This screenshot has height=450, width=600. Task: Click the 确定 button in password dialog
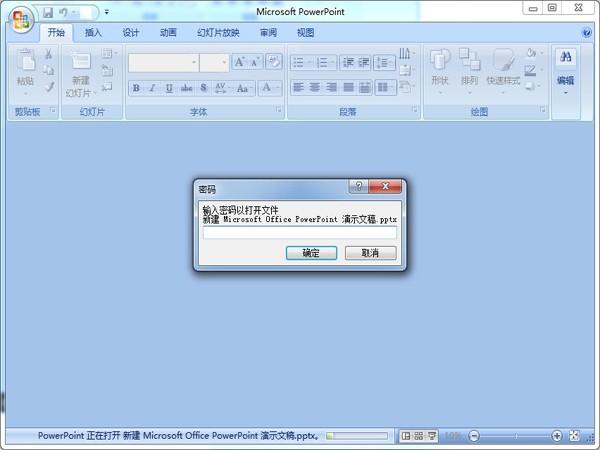pos(311,253)
